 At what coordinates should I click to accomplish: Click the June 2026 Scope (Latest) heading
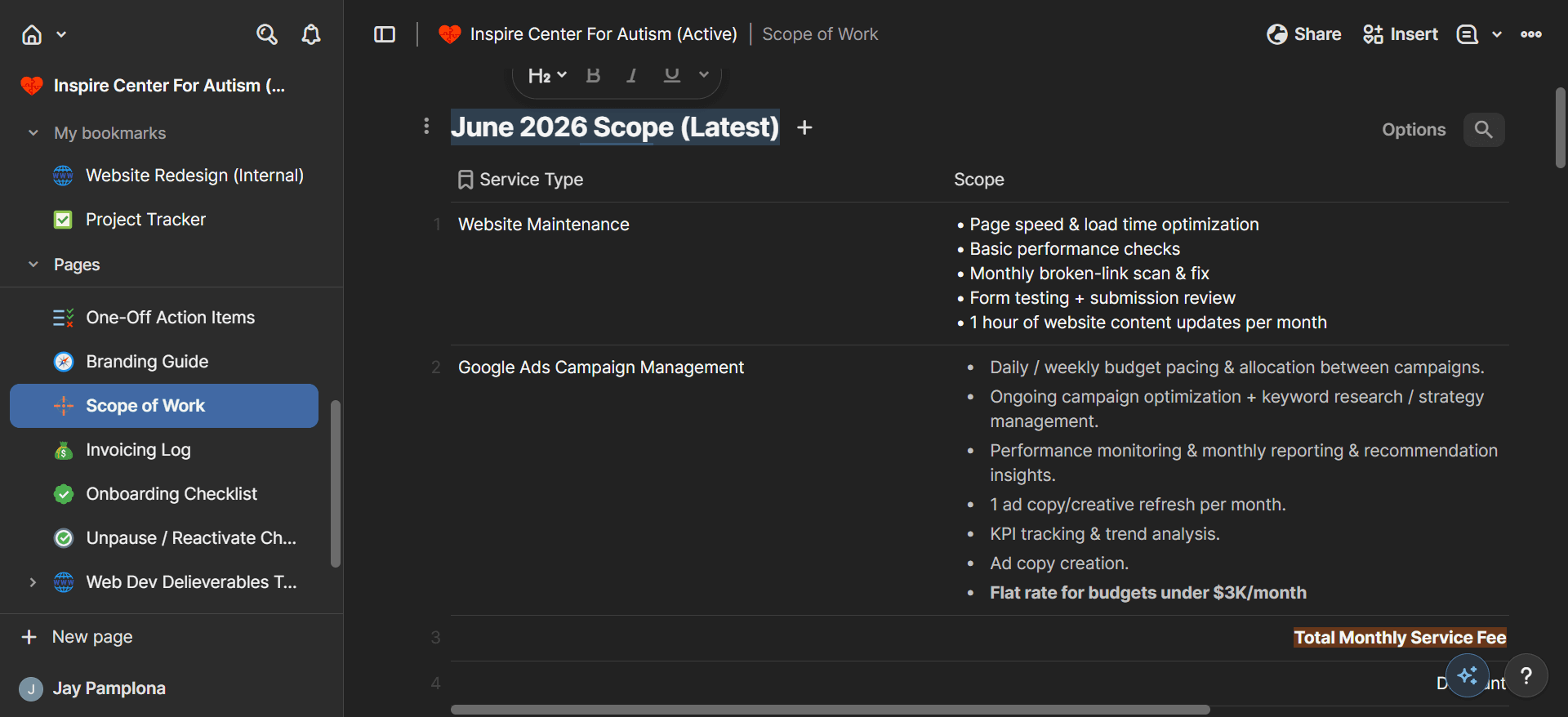[x=615, y=127]
